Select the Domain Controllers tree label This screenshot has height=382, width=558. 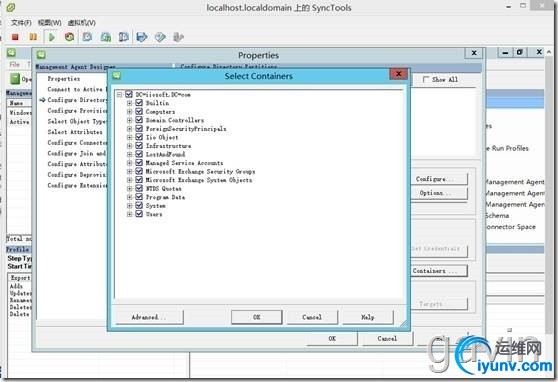tap(175, 120)
